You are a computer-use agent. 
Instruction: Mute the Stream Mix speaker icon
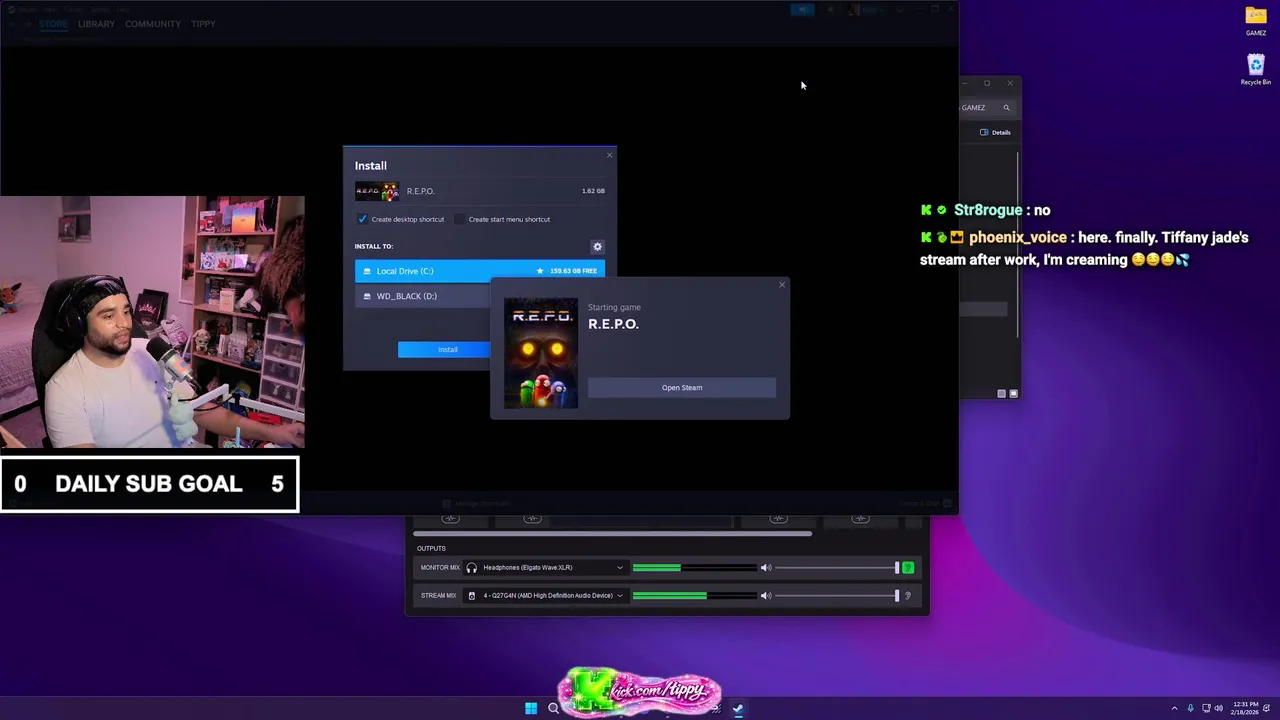tap(765, 596)
